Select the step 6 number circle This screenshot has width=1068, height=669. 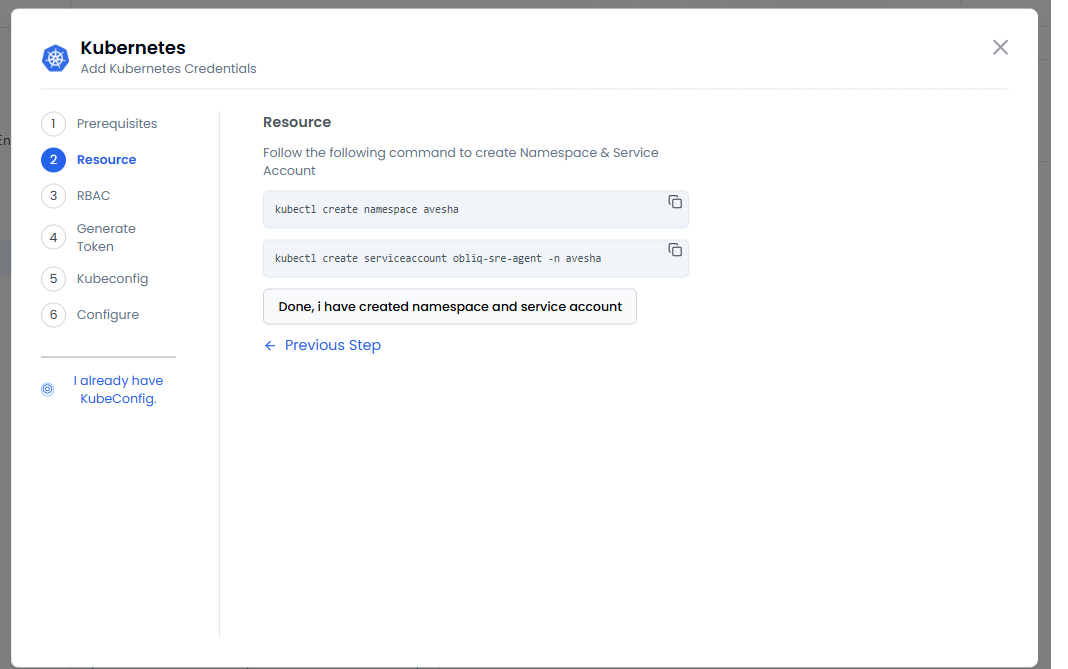[x=53, y=315]
